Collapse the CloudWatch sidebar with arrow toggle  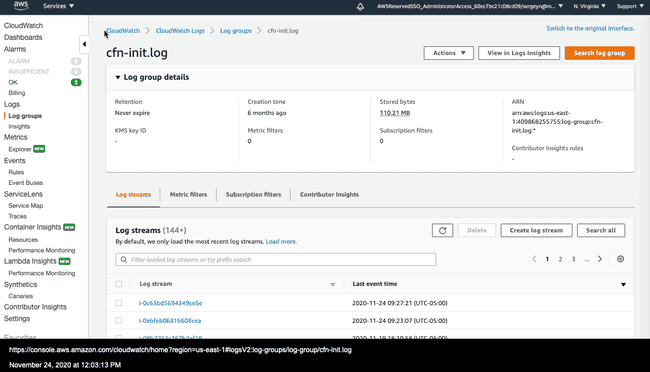coord(84,44)
